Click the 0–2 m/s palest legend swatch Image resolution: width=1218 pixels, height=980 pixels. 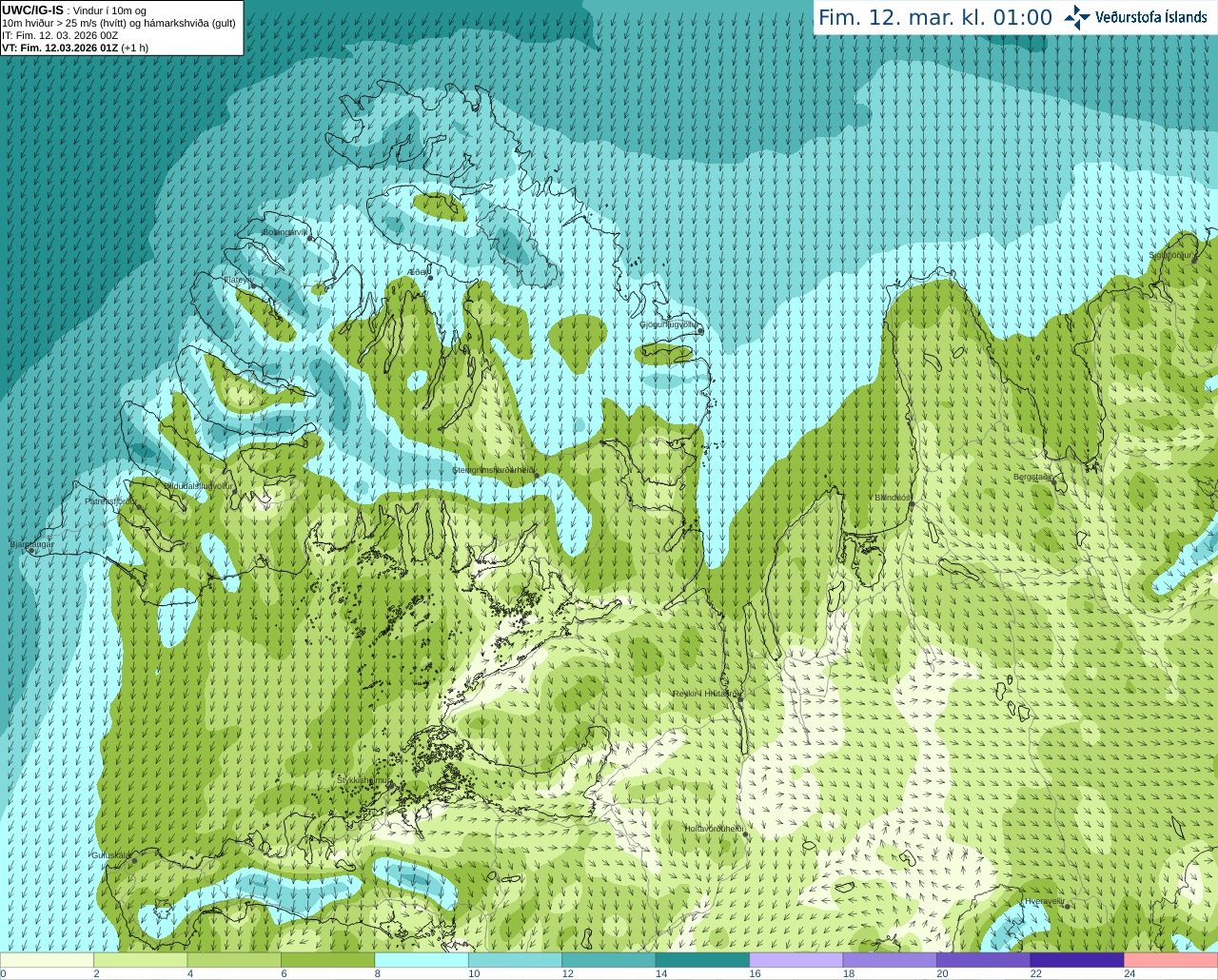(47, 960)
